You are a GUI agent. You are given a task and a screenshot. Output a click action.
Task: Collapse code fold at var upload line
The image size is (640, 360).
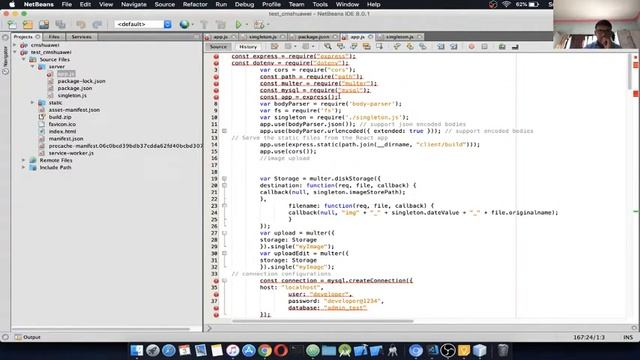pos(224,233)
